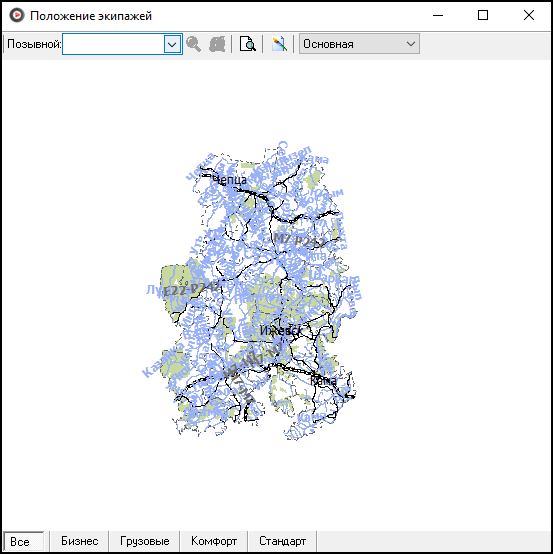Click the map brush edit icon
Screen dimensions: 553x554
(x=279, y=44)
